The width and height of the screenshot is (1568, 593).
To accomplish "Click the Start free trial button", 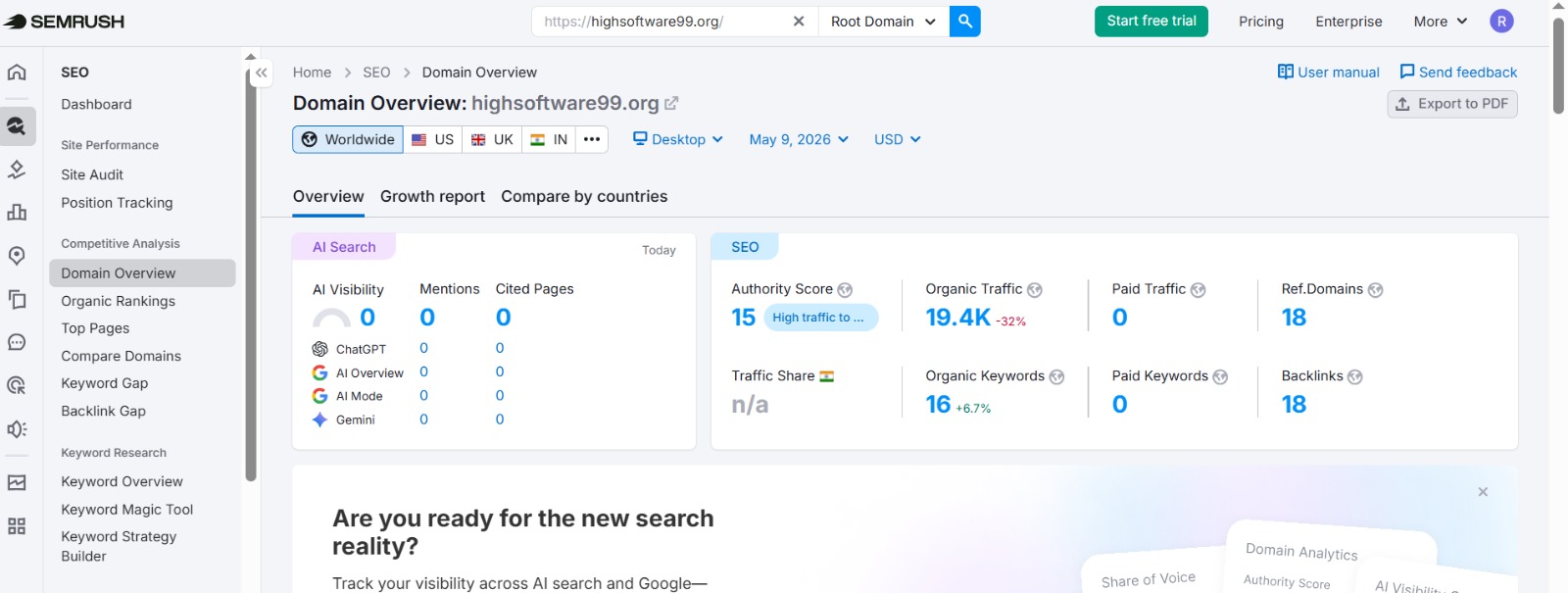I will pyautogui.click(x=1151, y=21).
